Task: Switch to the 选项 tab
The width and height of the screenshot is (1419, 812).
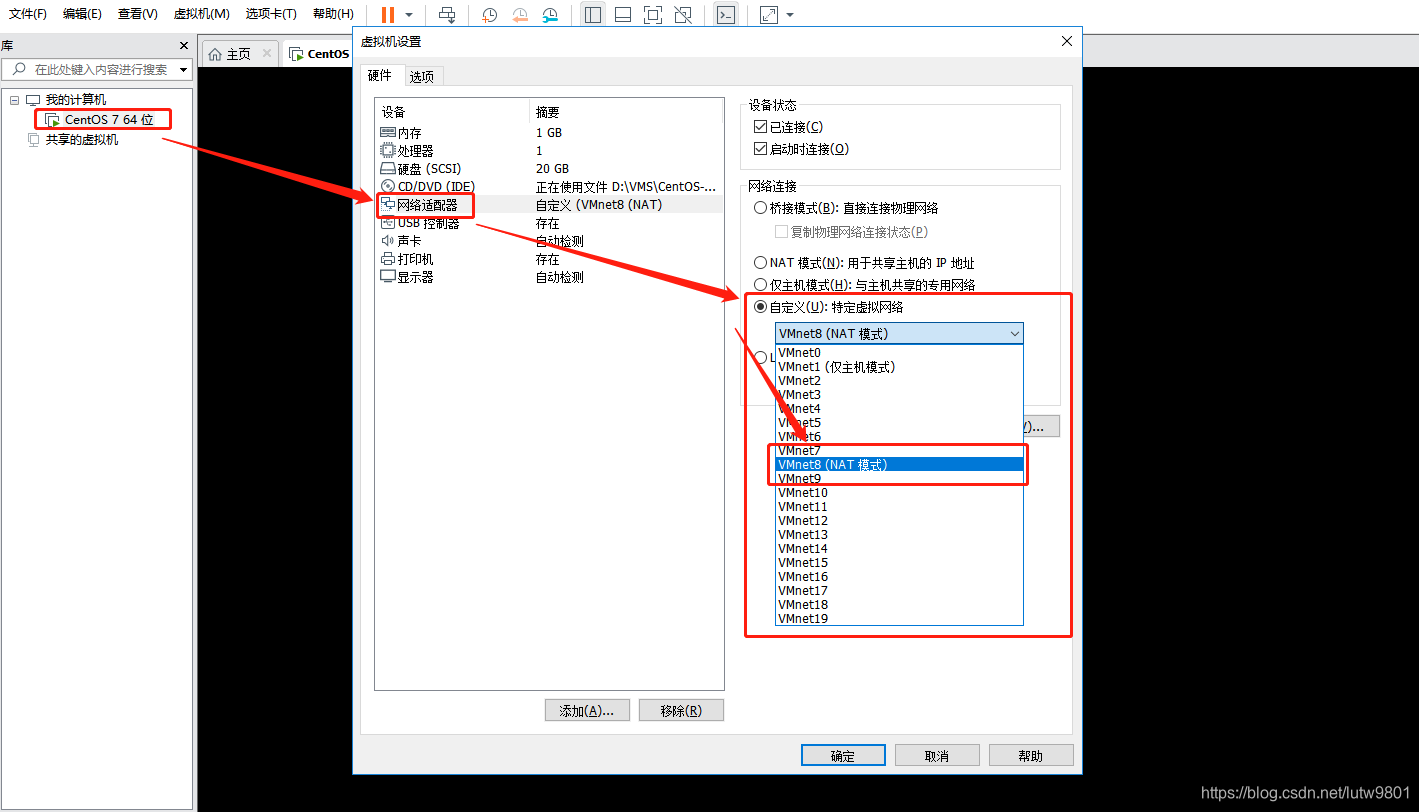Action: [422, 77]
